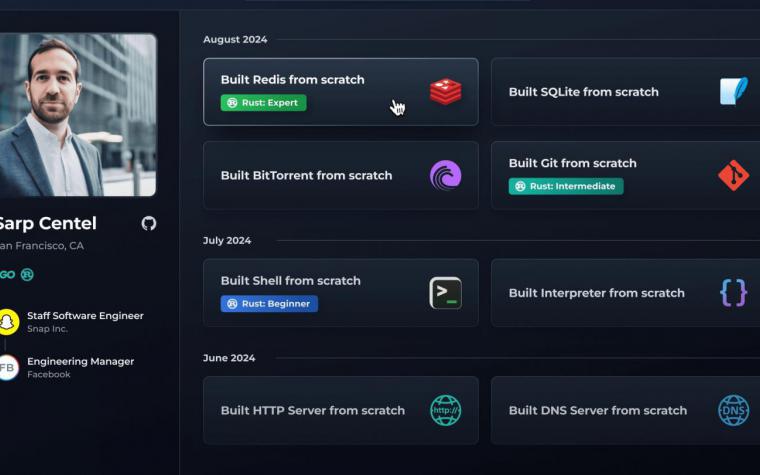Click the red Git logo icon

pos(733,175)
